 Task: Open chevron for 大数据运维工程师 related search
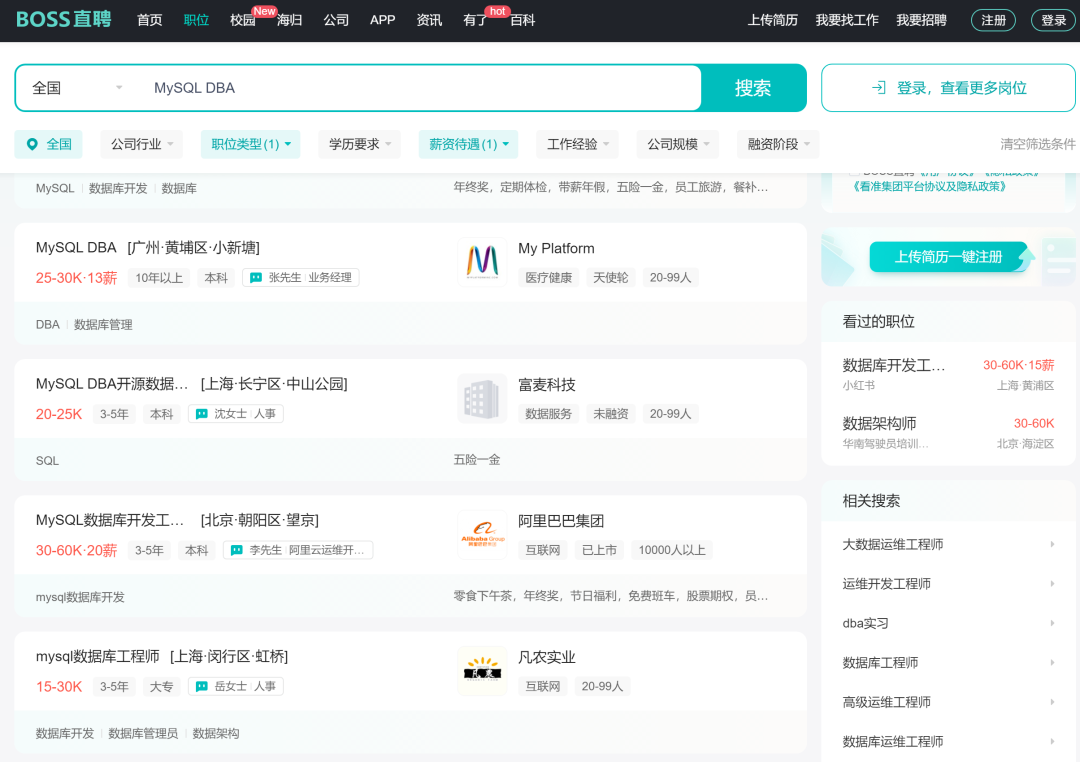click(x=1052, y=544)
